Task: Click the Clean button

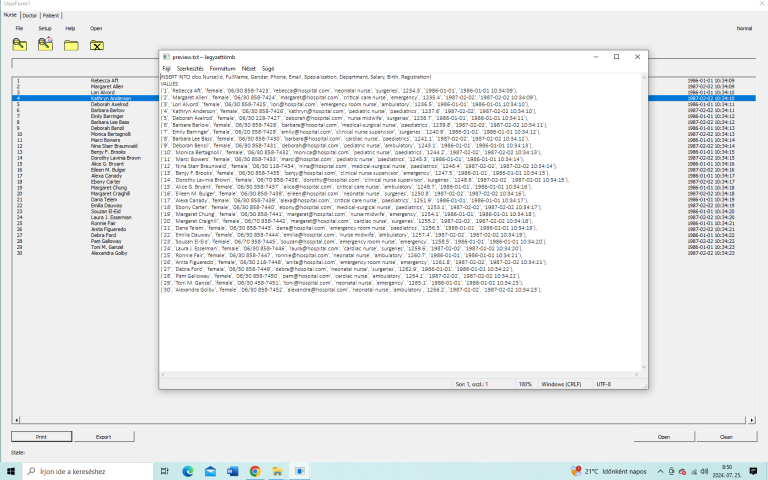Action: click(x=726, y=437)
